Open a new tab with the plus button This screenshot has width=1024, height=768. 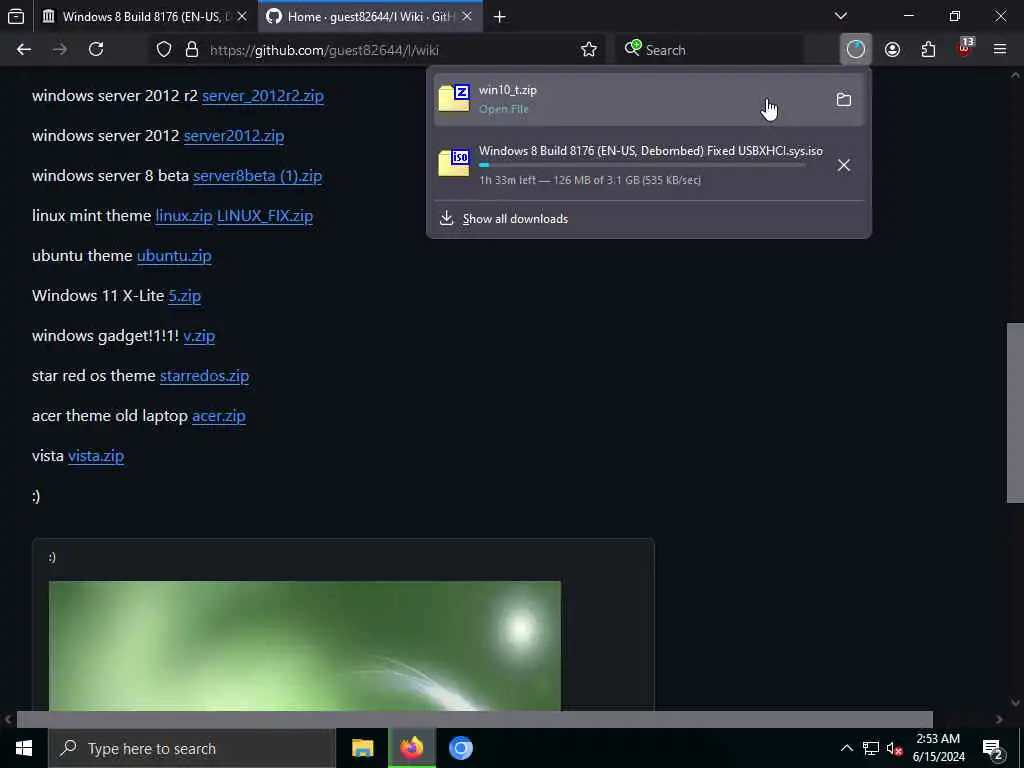(x=500, y=17)
